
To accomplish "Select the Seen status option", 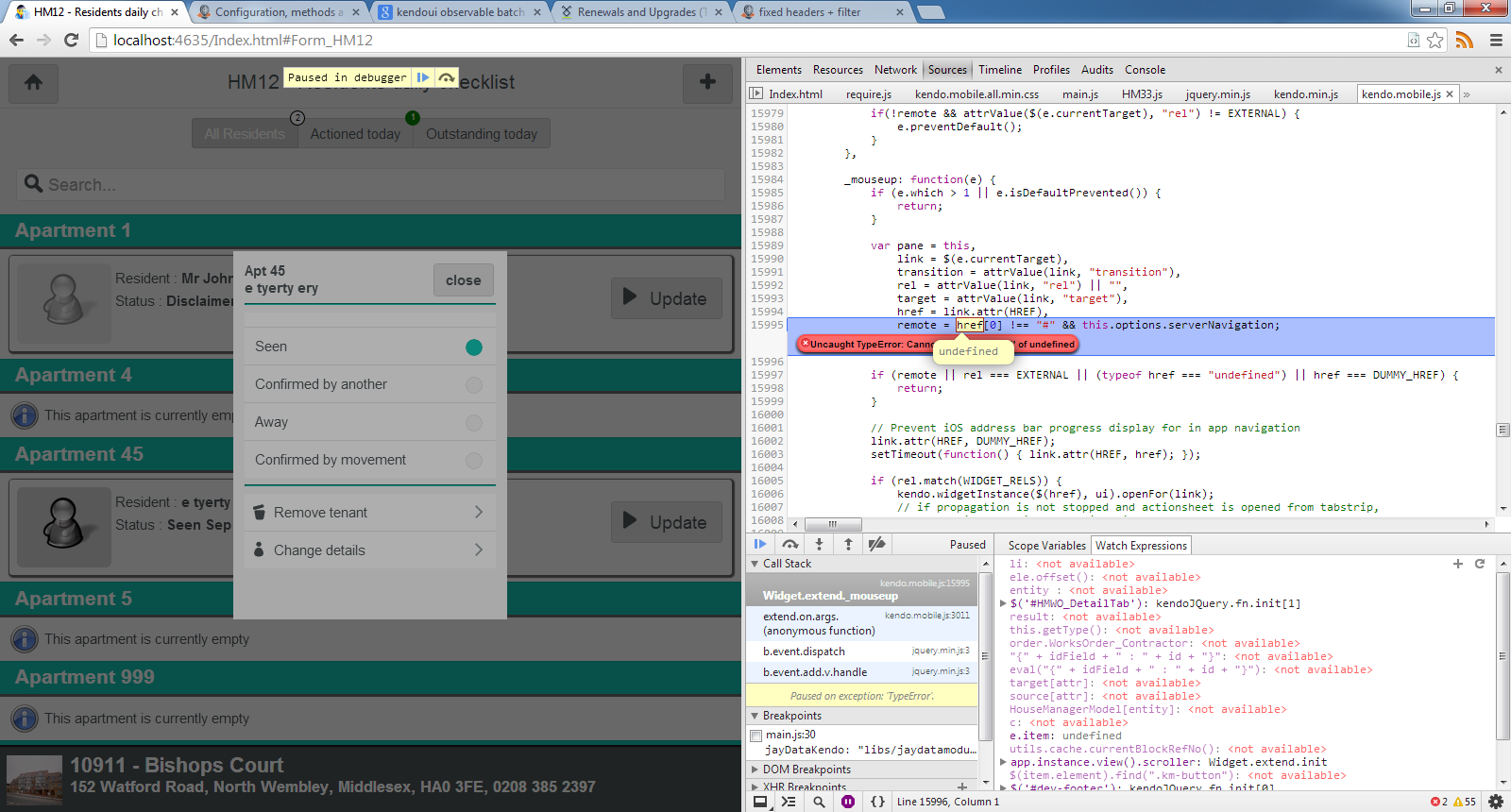I will click(369, 347).
